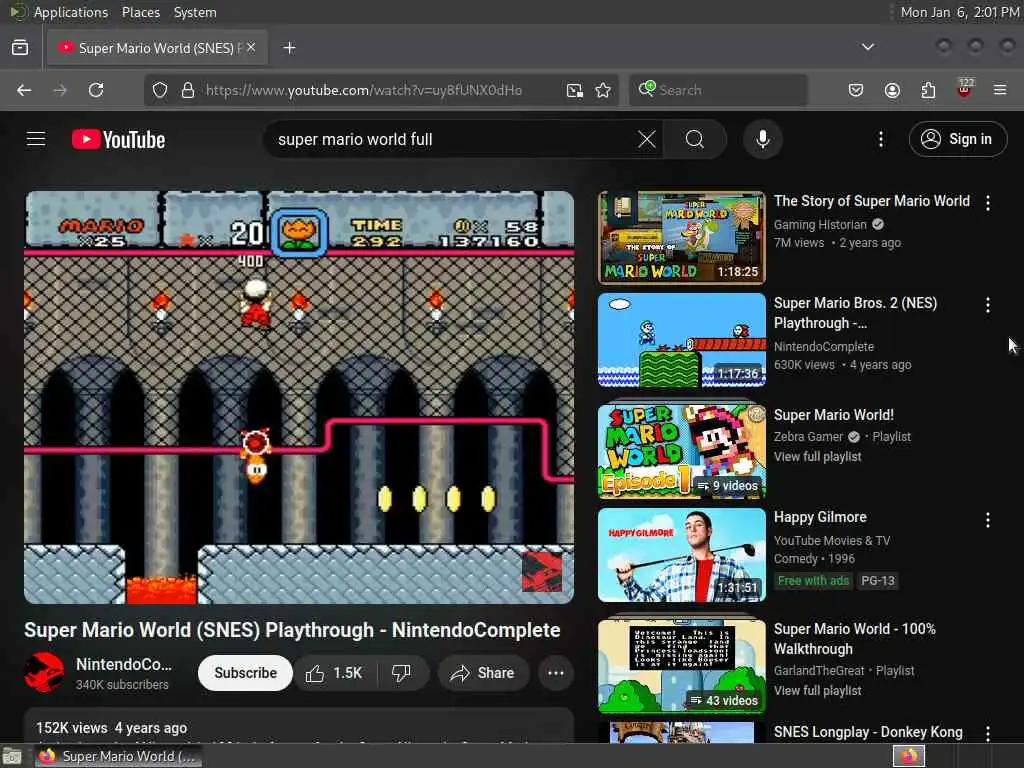The image size is (1024, 768).
Task: Click show desktop icon in bottom panel
Action: pyautogui.click(x=12, y=757)
